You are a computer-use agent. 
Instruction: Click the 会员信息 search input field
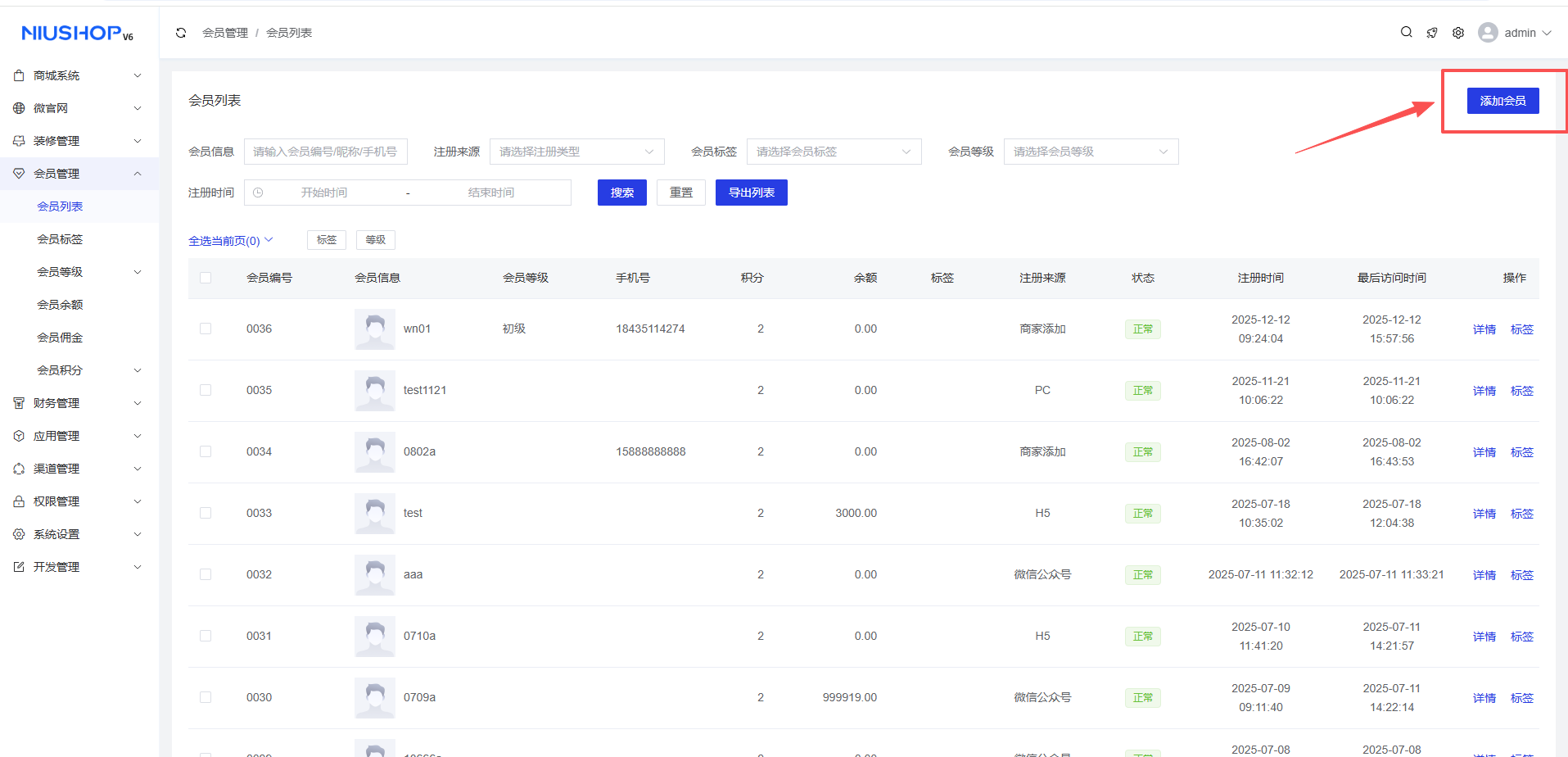(326, 152)
